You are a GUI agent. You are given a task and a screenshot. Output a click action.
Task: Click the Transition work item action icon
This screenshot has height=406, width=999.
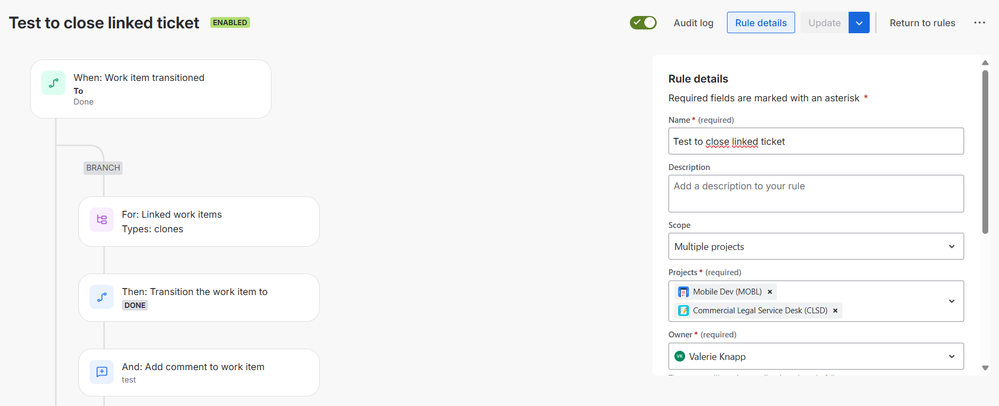[102, 297]
